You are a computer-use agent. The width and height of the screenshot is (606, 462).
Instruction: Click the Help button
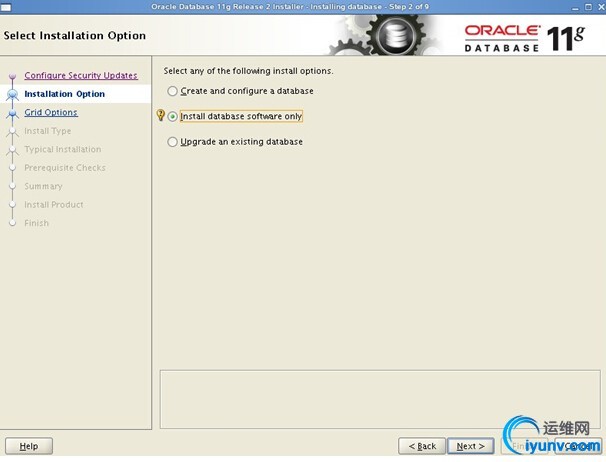(29, 446)
